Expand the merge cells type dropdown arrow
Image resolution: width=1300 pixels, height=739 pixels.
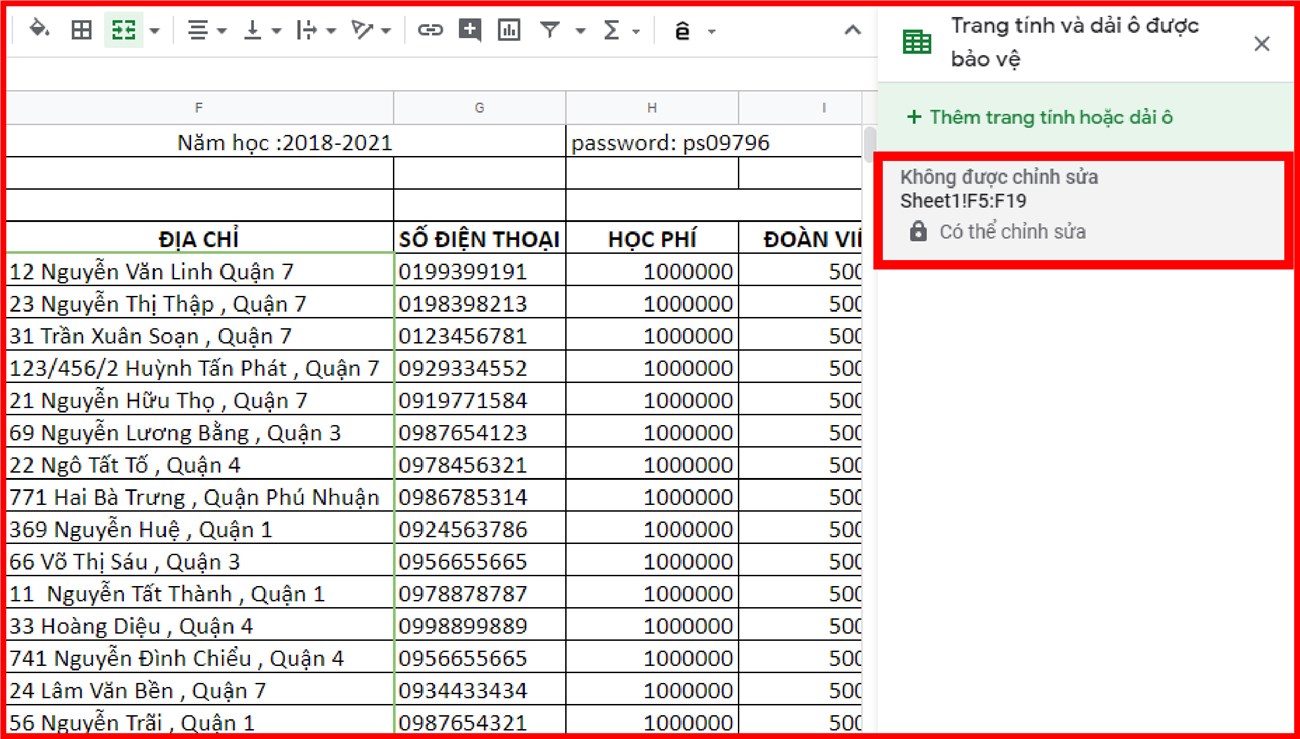tap(154, 31)
